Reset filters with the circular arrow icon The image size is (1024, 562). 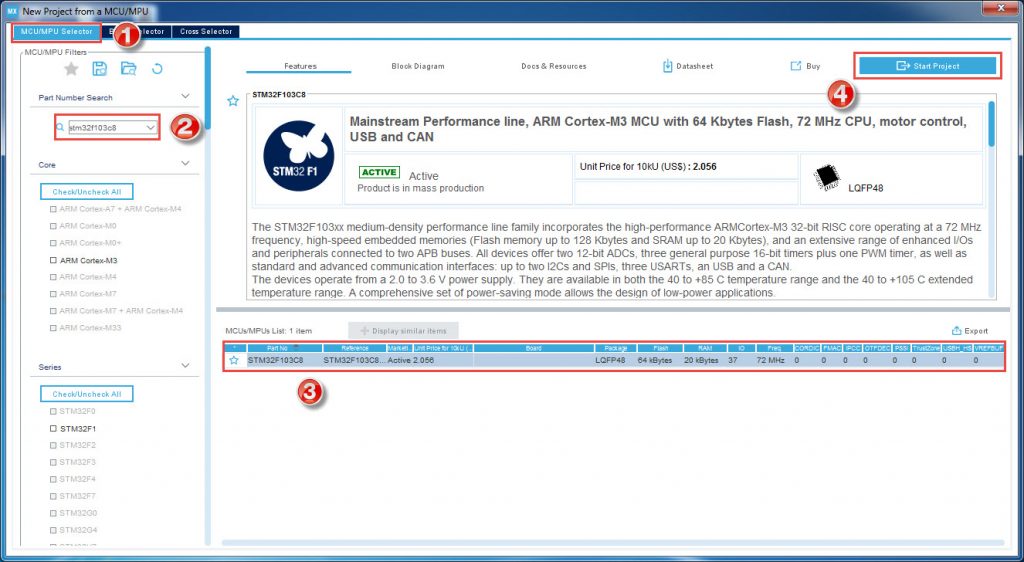click(157, 69)
